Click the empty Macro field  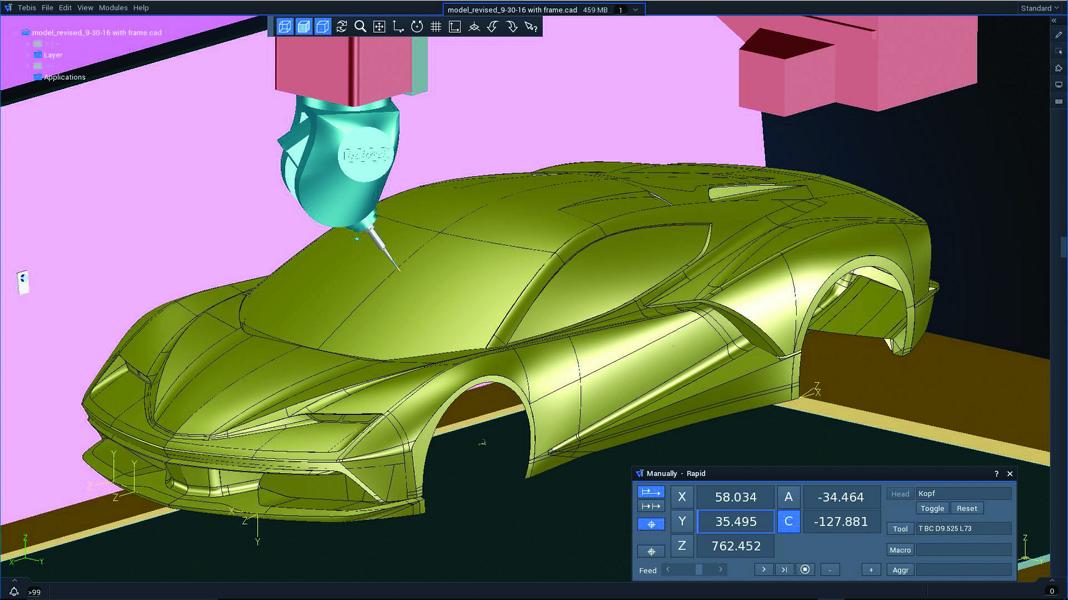(964, 550)
